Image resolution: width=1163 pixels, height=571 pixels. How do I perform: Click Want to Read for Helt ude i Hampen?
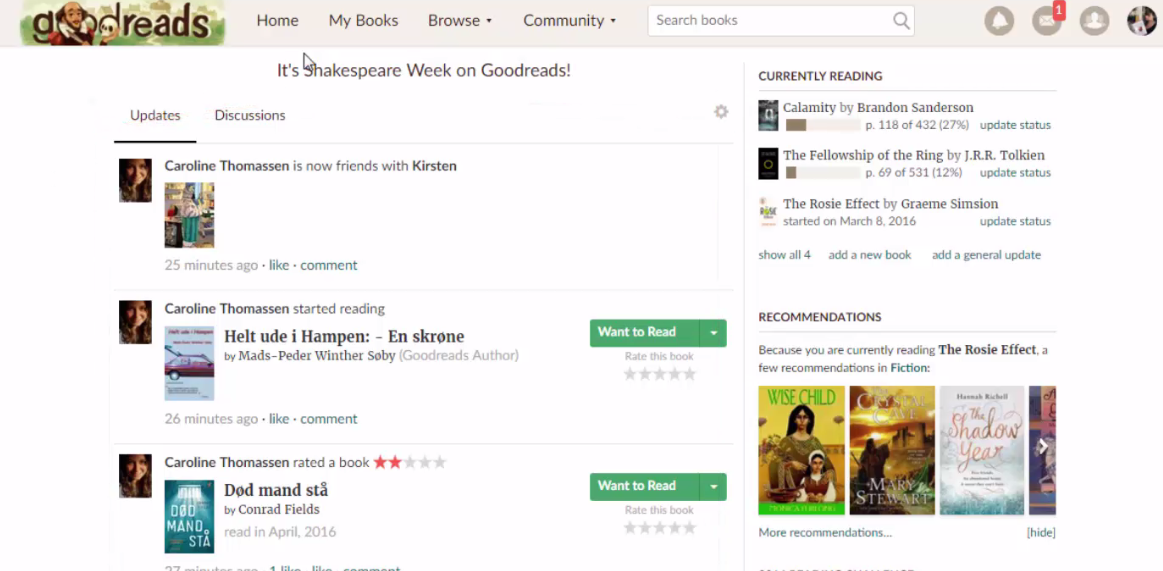tap(645, 333)
